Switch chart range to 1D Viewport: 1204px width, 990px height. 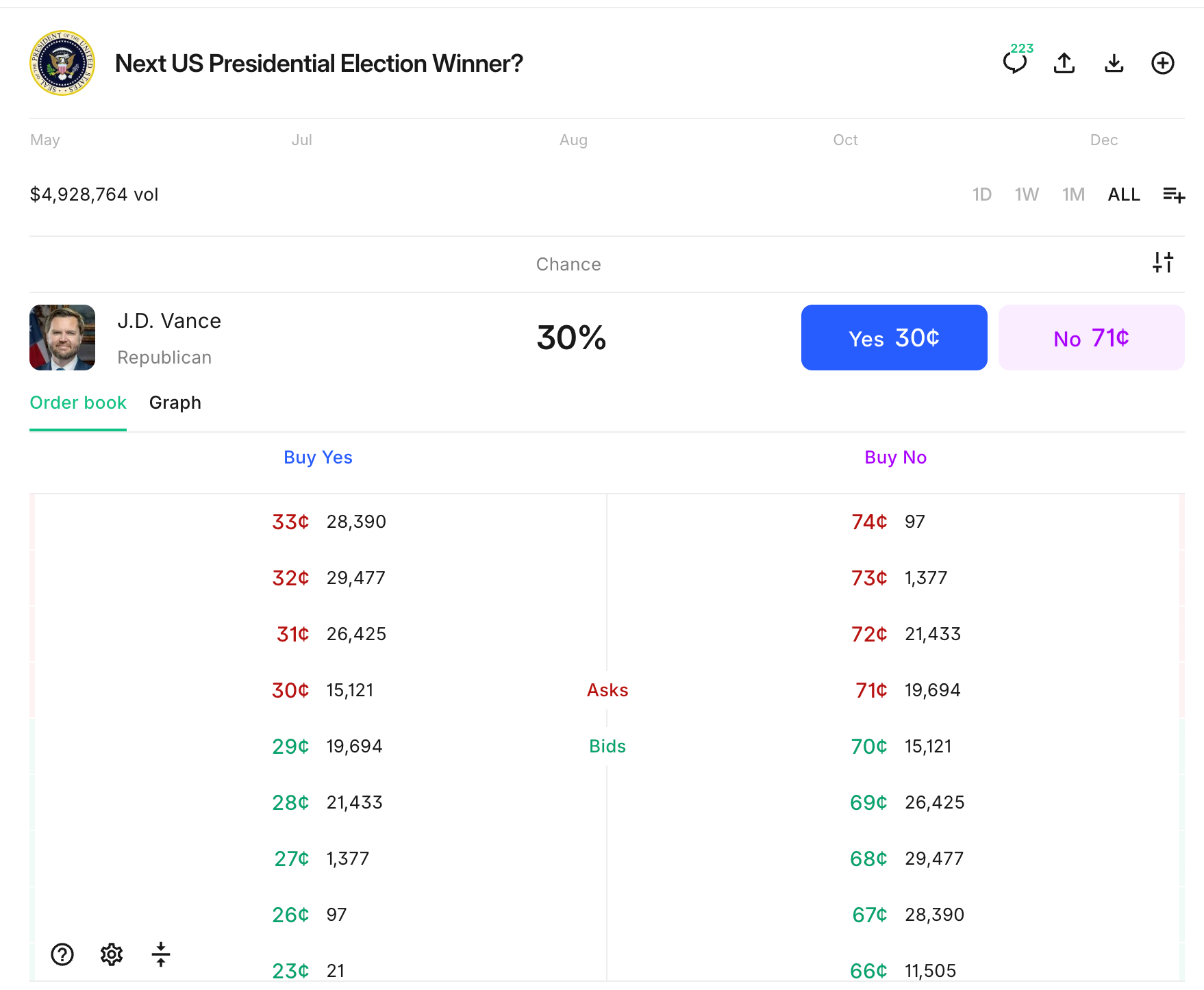point(982,194)
